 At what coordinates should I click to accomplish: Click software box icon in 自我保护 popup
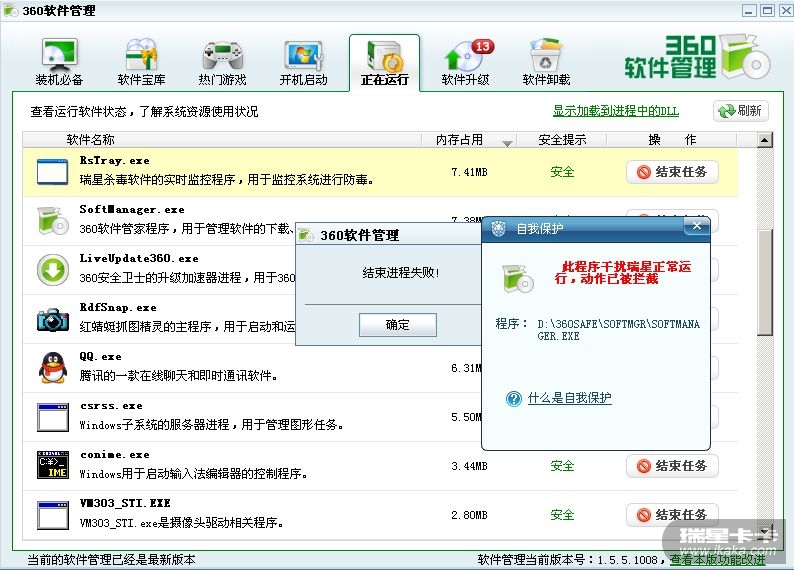[x=518, y=278]
